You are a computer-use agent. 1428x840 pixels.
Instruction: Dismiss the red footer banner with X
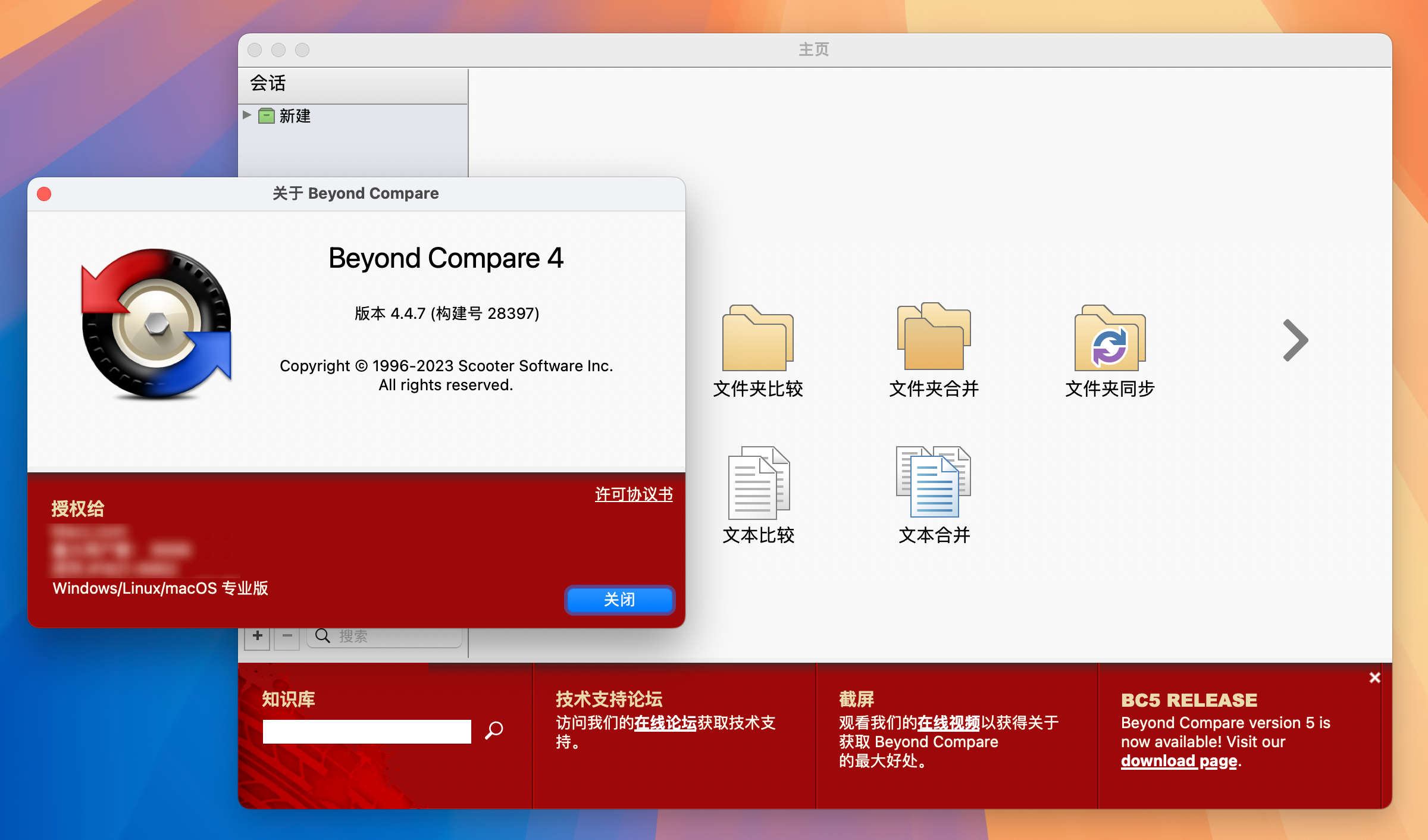1374,678
